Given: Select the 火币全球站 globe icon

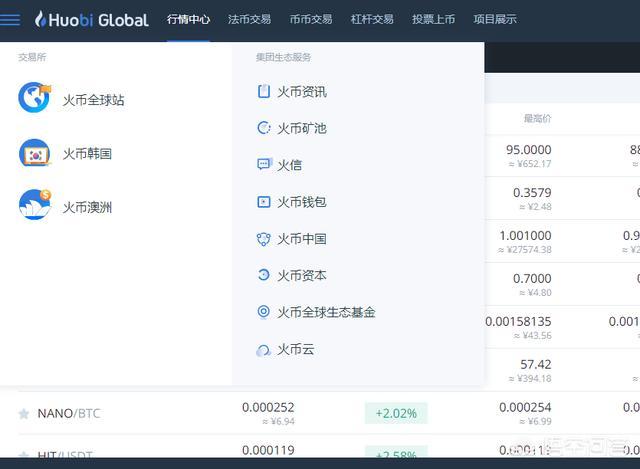Looking at the screenshot, I should click(35, 99).
